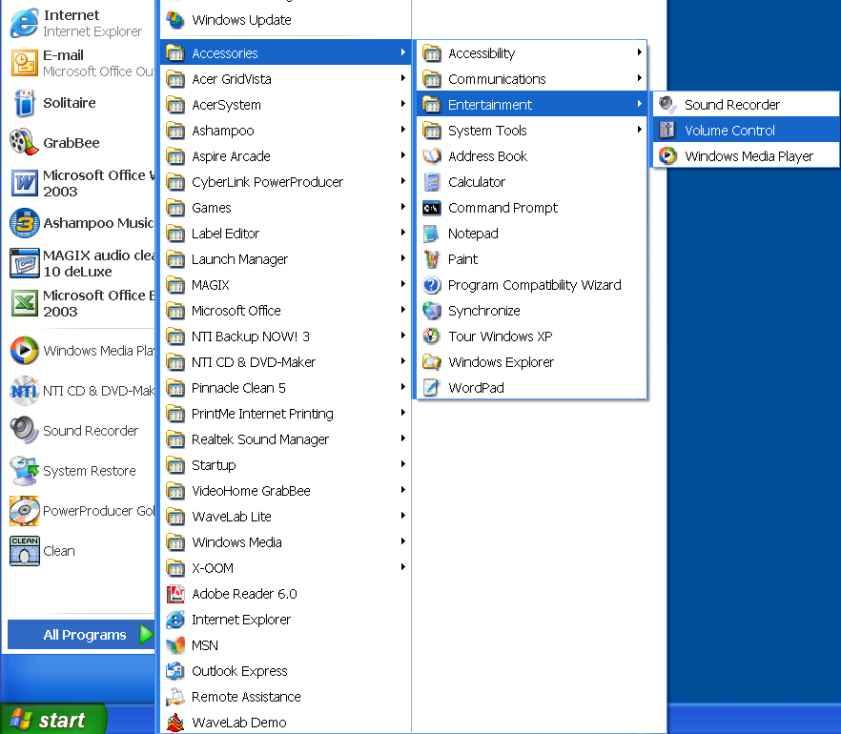
Task: Click the Command Prompt icon
Action: click(432, 208)
